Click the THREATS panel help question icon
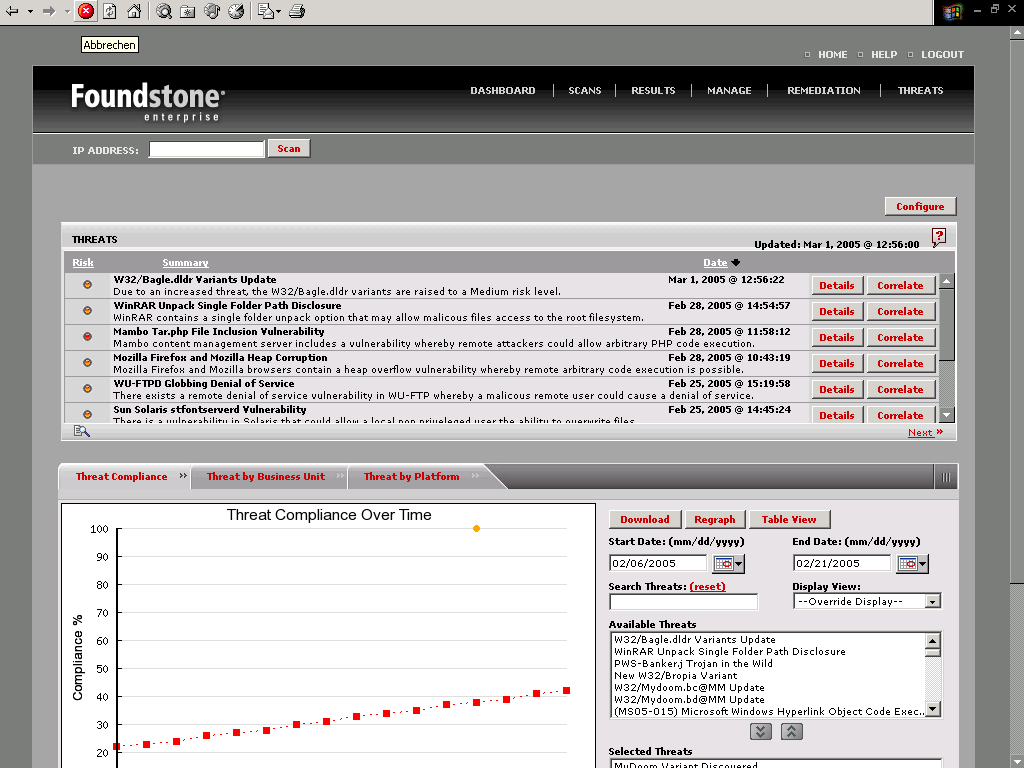 (938, 237)
